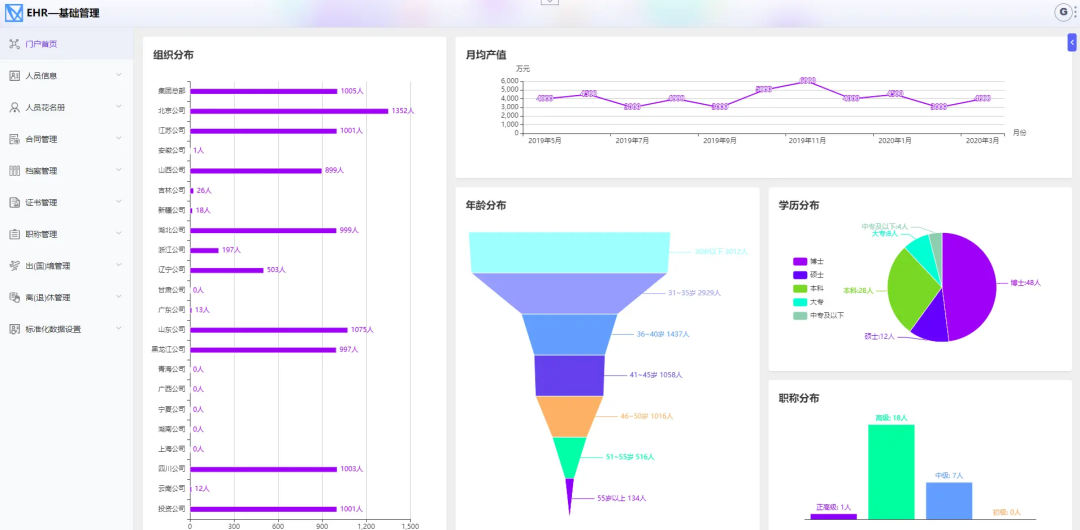The height and width of the screenshot is (530, 1080).
Task: Click the 证书管理 sidebar icon
Action: point(14,203)
